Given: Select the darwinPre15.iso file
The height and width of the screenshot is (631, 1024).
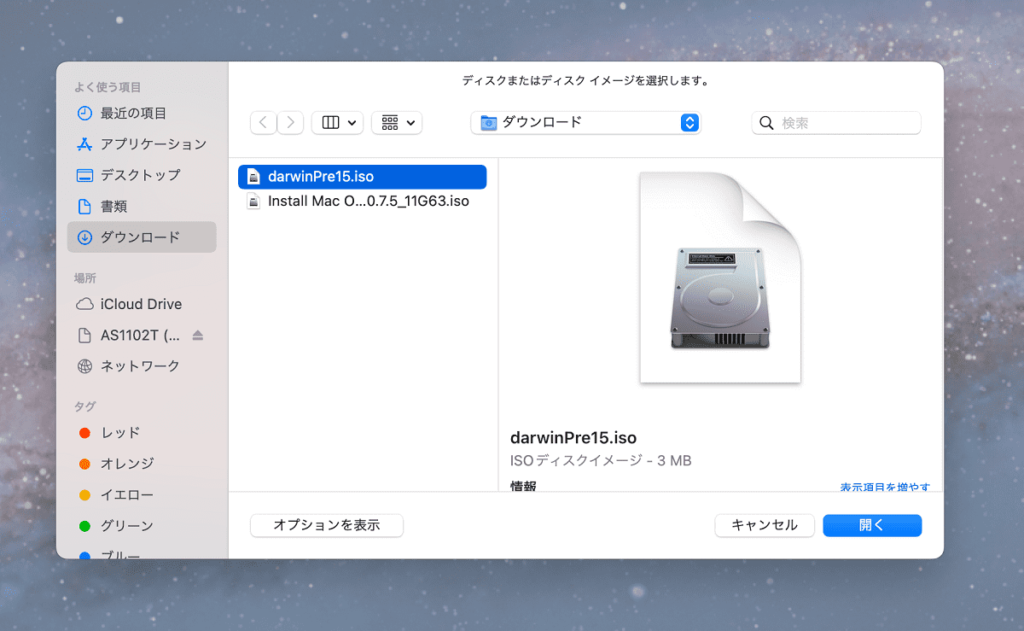Looking at the screenshot, I should pos(362,177).
